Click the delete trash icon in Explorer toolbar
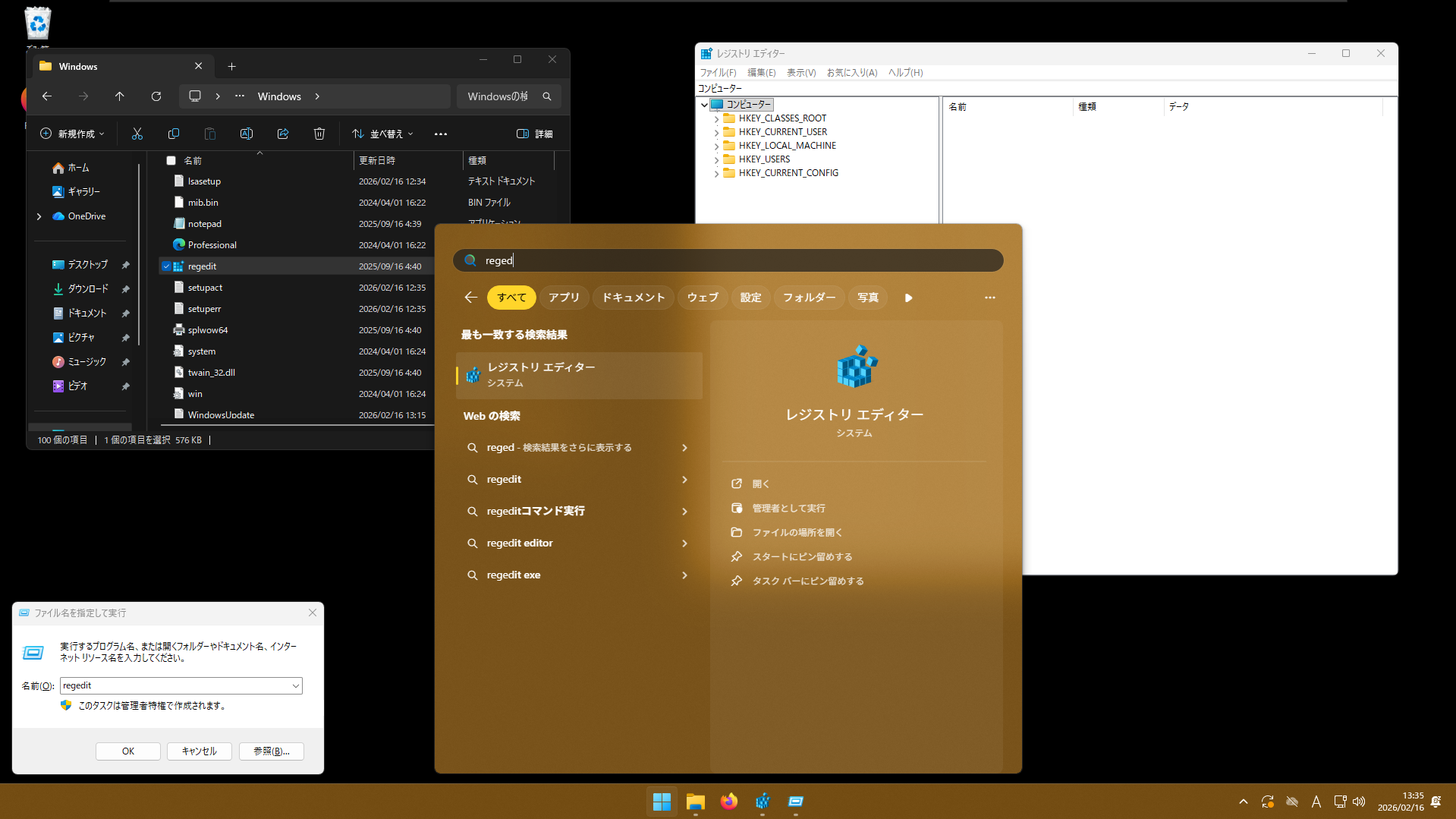 (319, 134)
